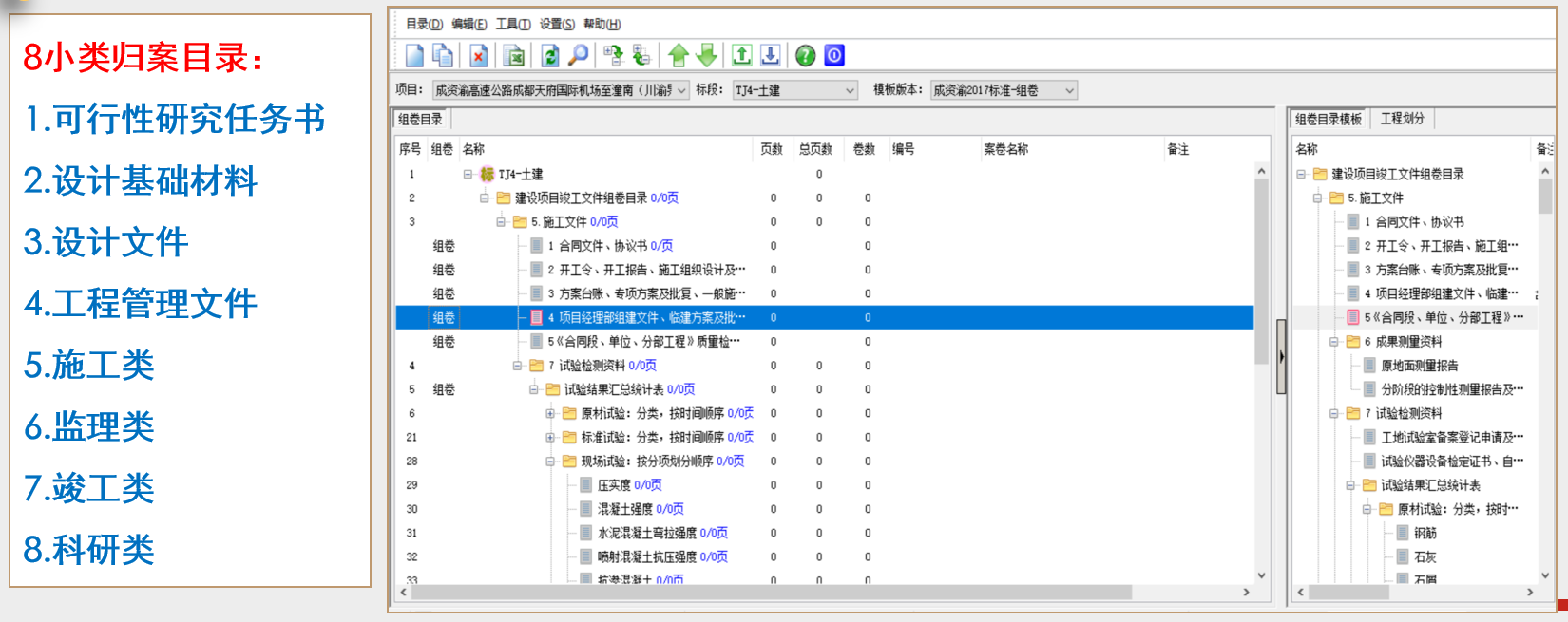
Task: Open the 帮助(H) menu
Action: [602, 24]
